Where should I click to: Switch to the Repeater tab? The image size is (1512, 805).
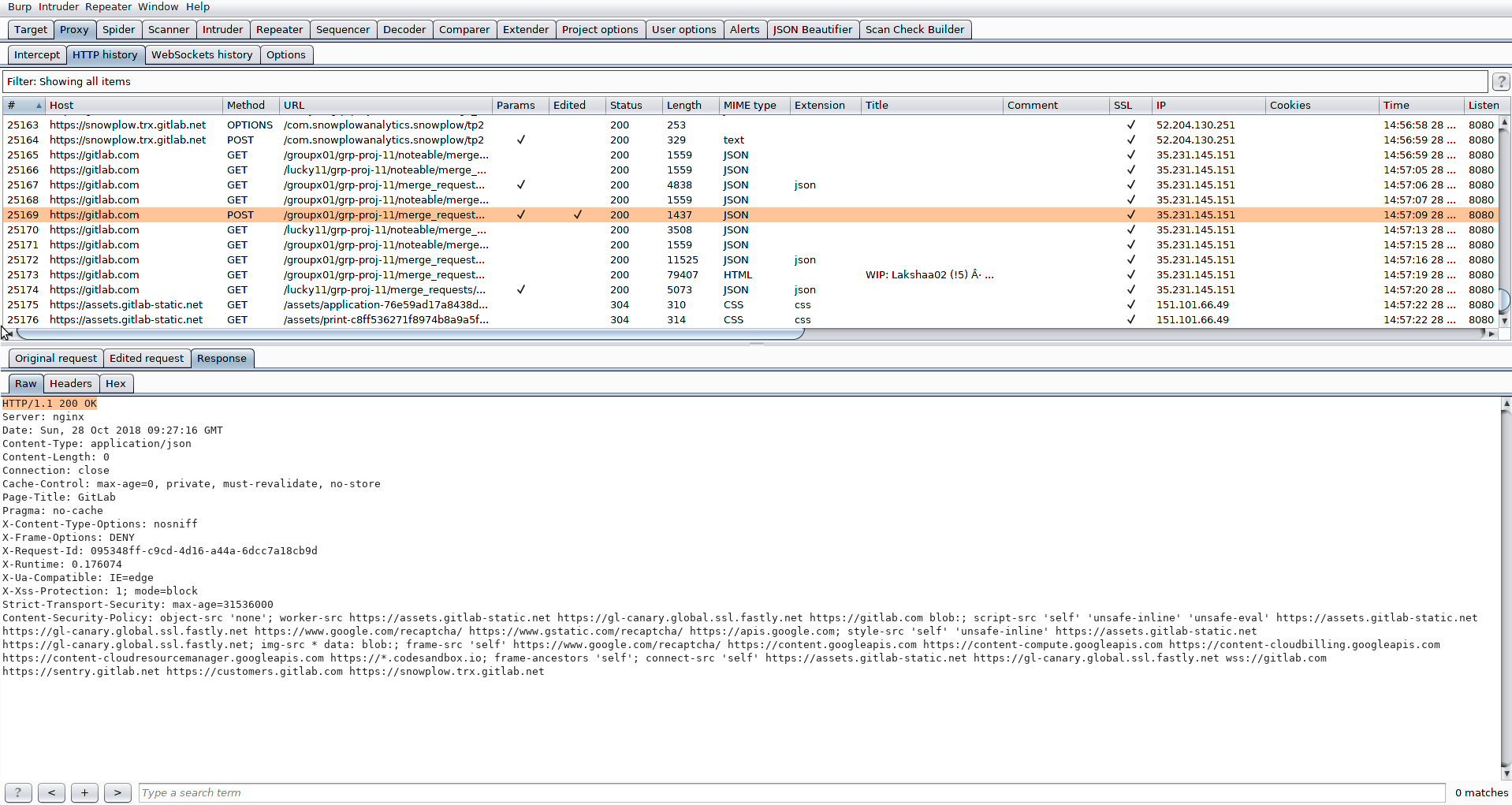click(279, 30)
